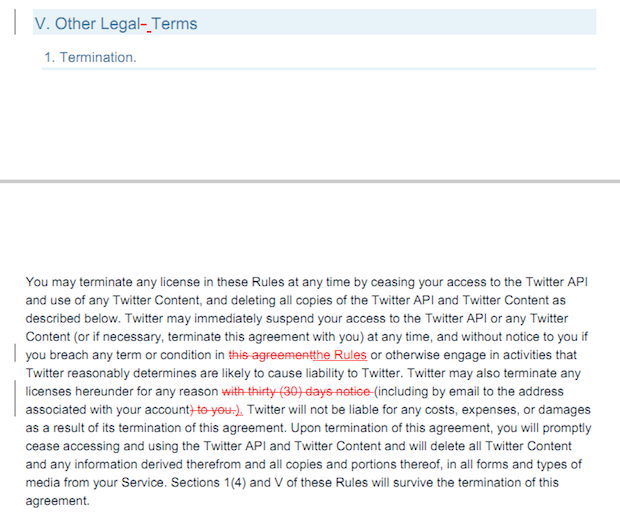Click 'You may terminate any license' sentence start
Image resolution: width=620 pixels, height=515 pixels.
(x=111, y=282)
